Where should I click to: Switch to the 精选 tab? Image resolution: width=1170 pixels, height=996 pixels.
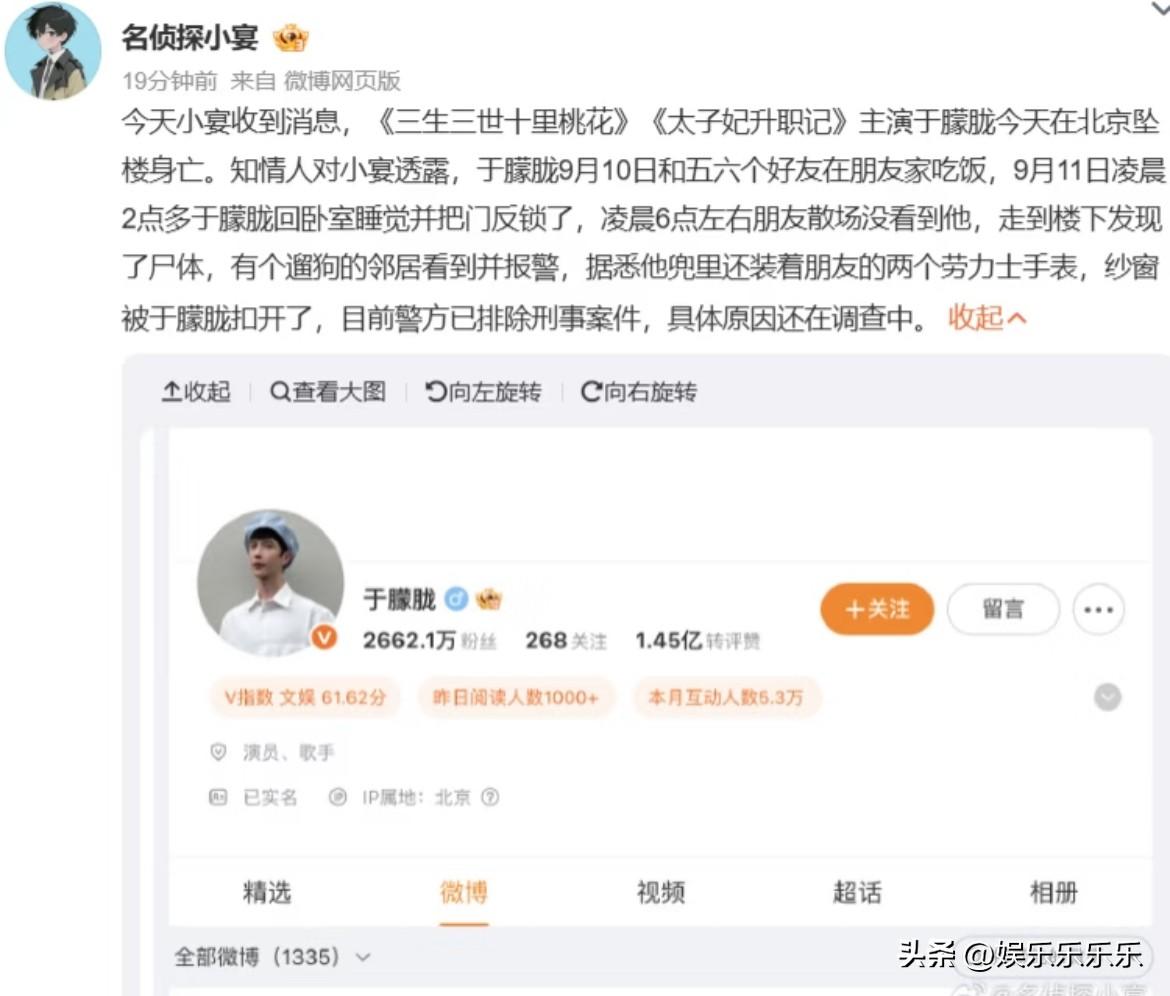pos(266,892)
